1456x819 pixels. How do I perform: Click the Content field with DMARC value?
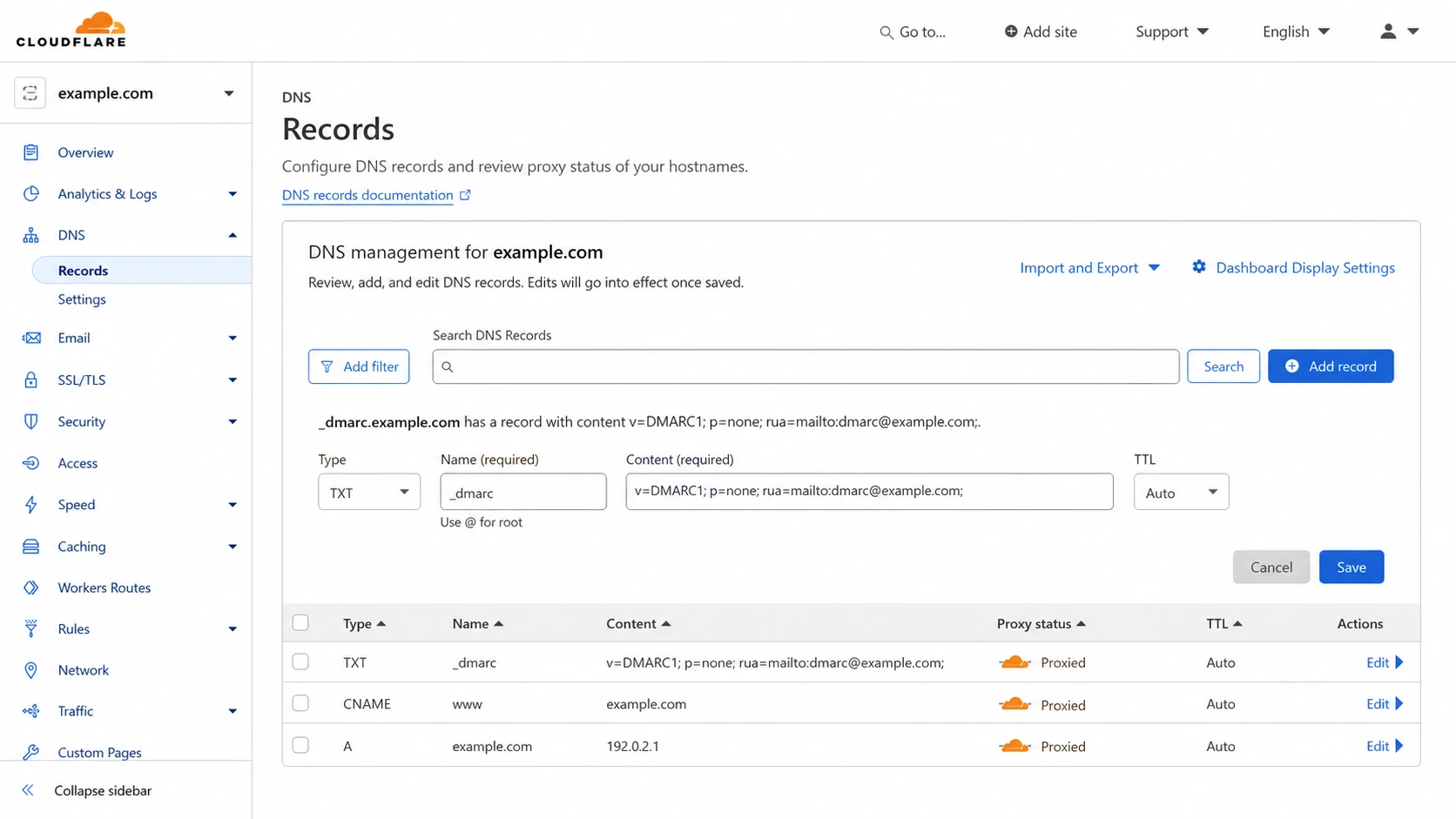coord(869,492)
